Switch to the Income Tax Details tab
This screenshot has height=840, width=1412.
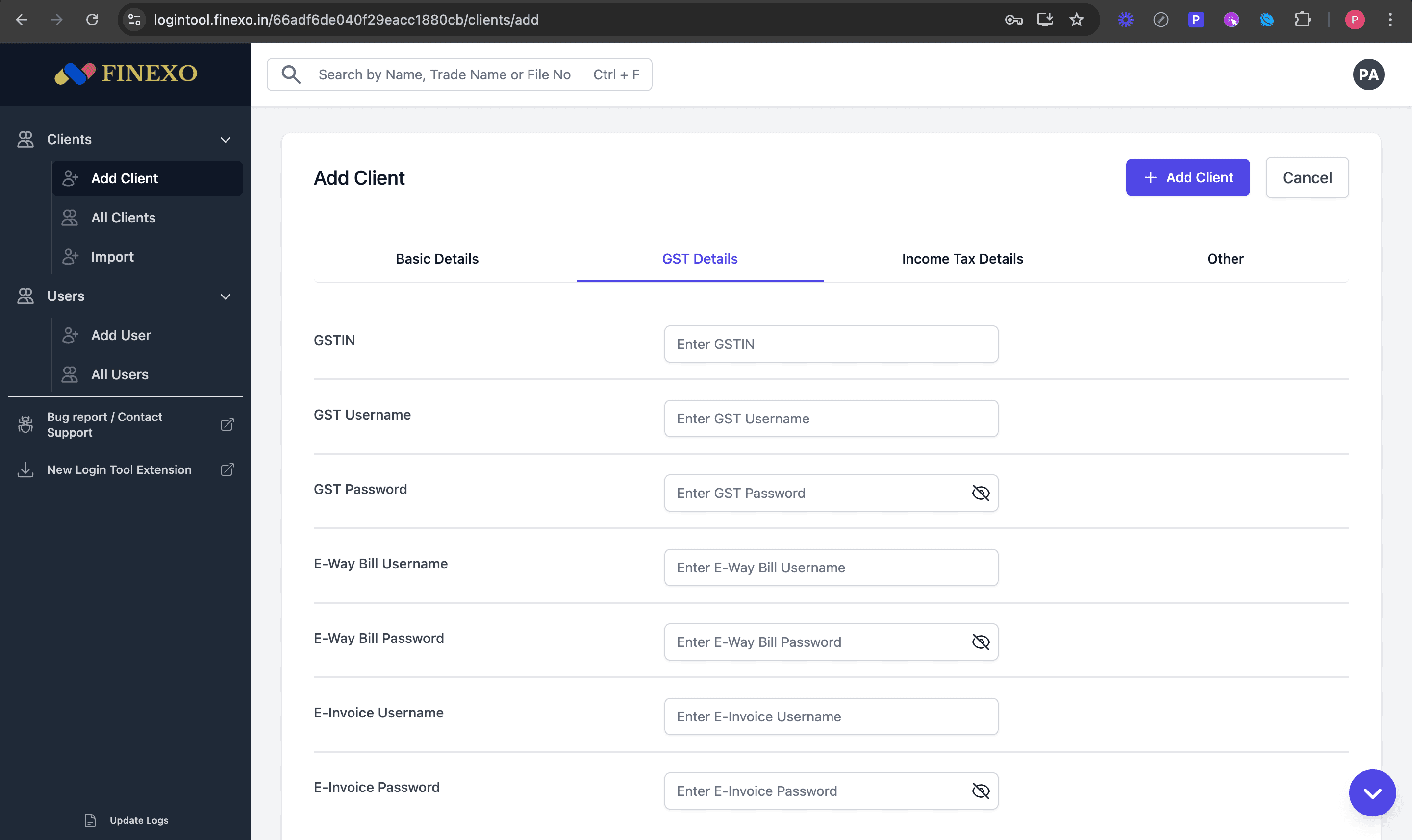click(x=961, y=259)
